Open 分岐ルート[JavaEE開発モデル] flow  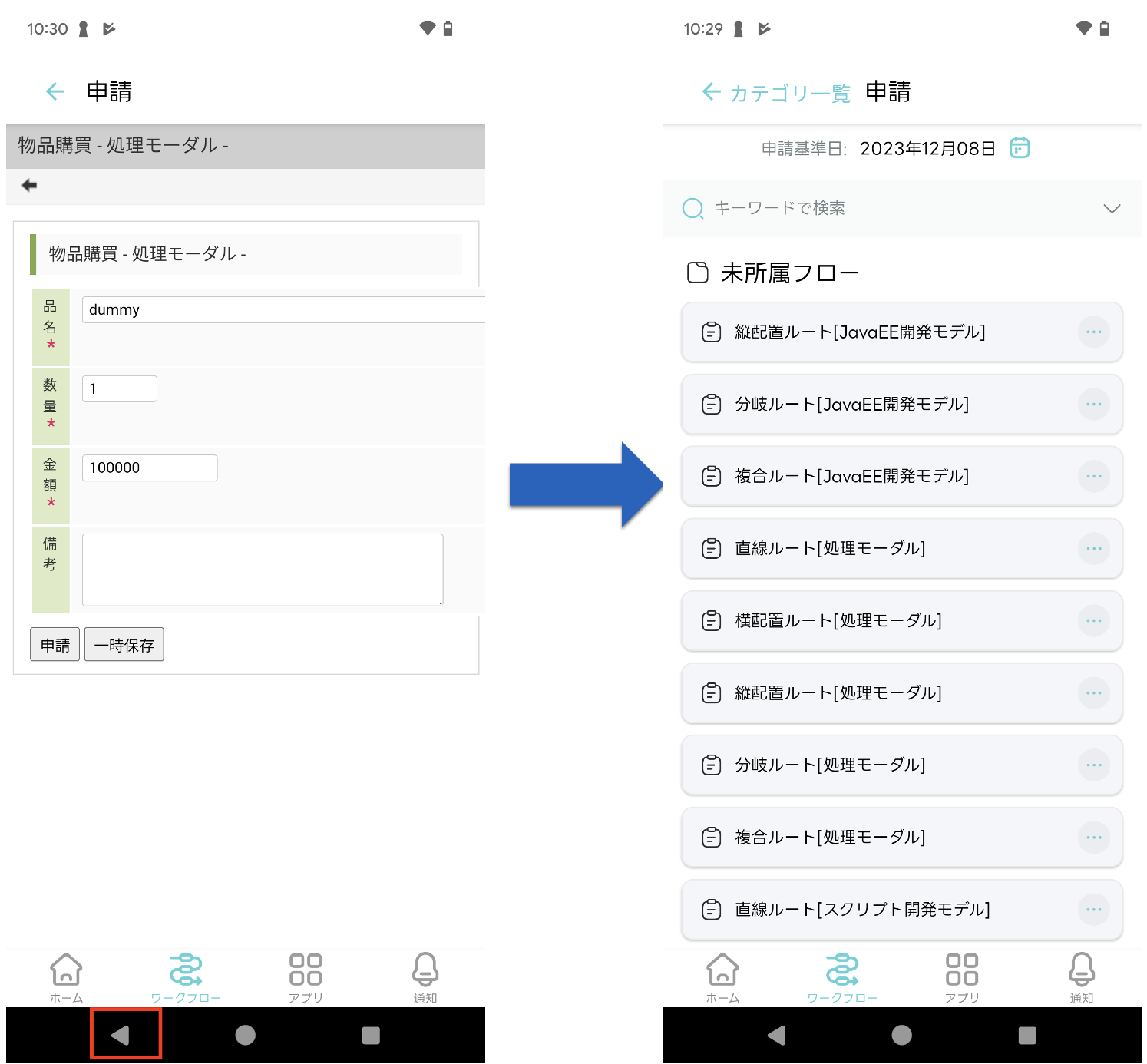tap(902, 404)
